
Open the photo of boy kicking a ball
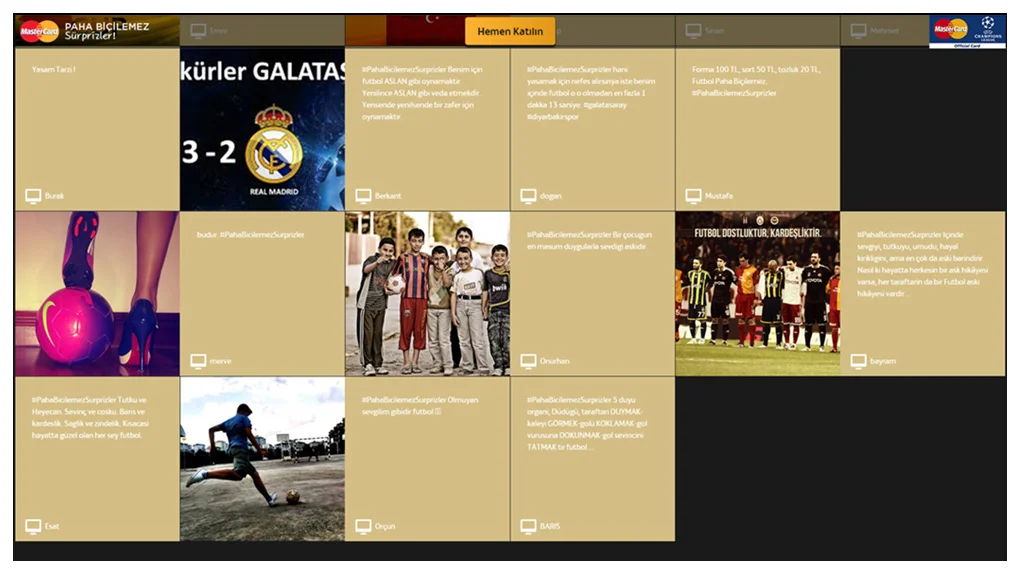point(262,459)
